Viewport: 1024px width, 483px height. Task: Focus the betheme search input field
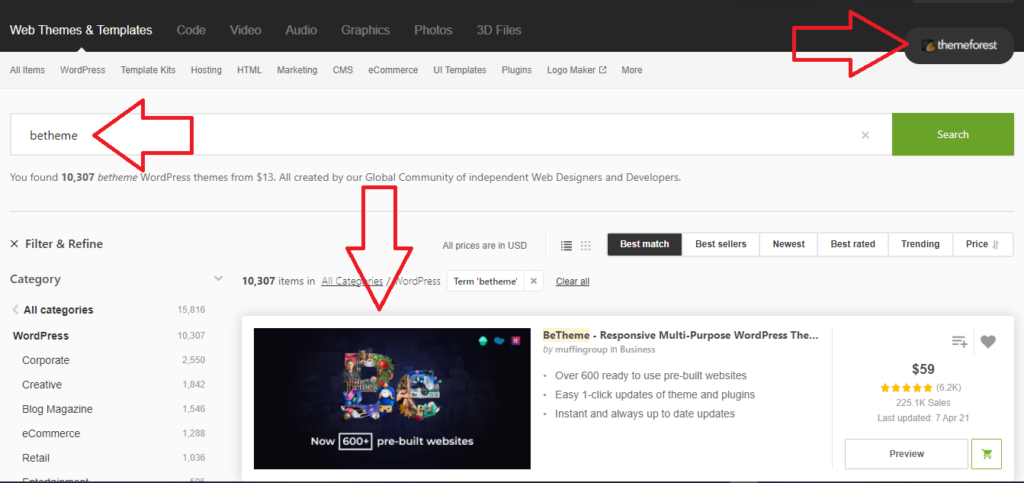(x=451, y=135)
